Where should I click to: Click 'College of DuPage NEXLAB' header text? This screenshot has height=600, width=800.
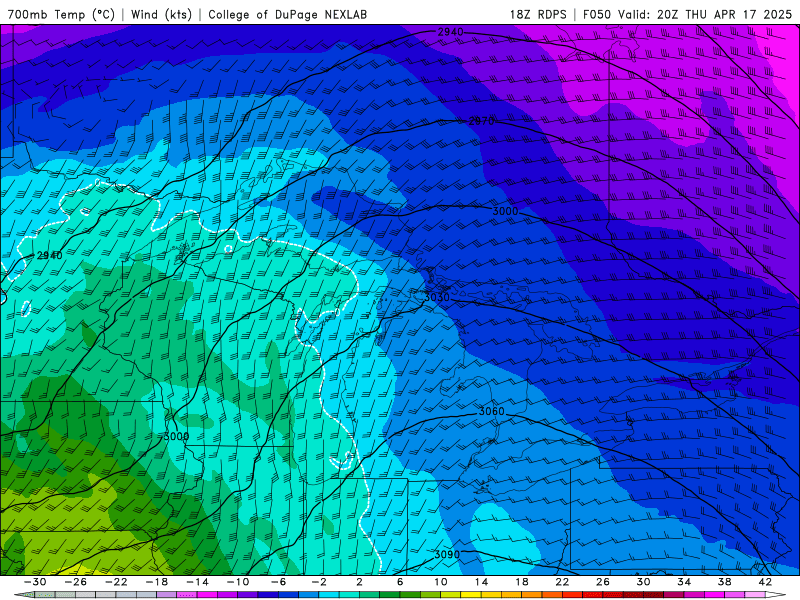click(287, 14)
